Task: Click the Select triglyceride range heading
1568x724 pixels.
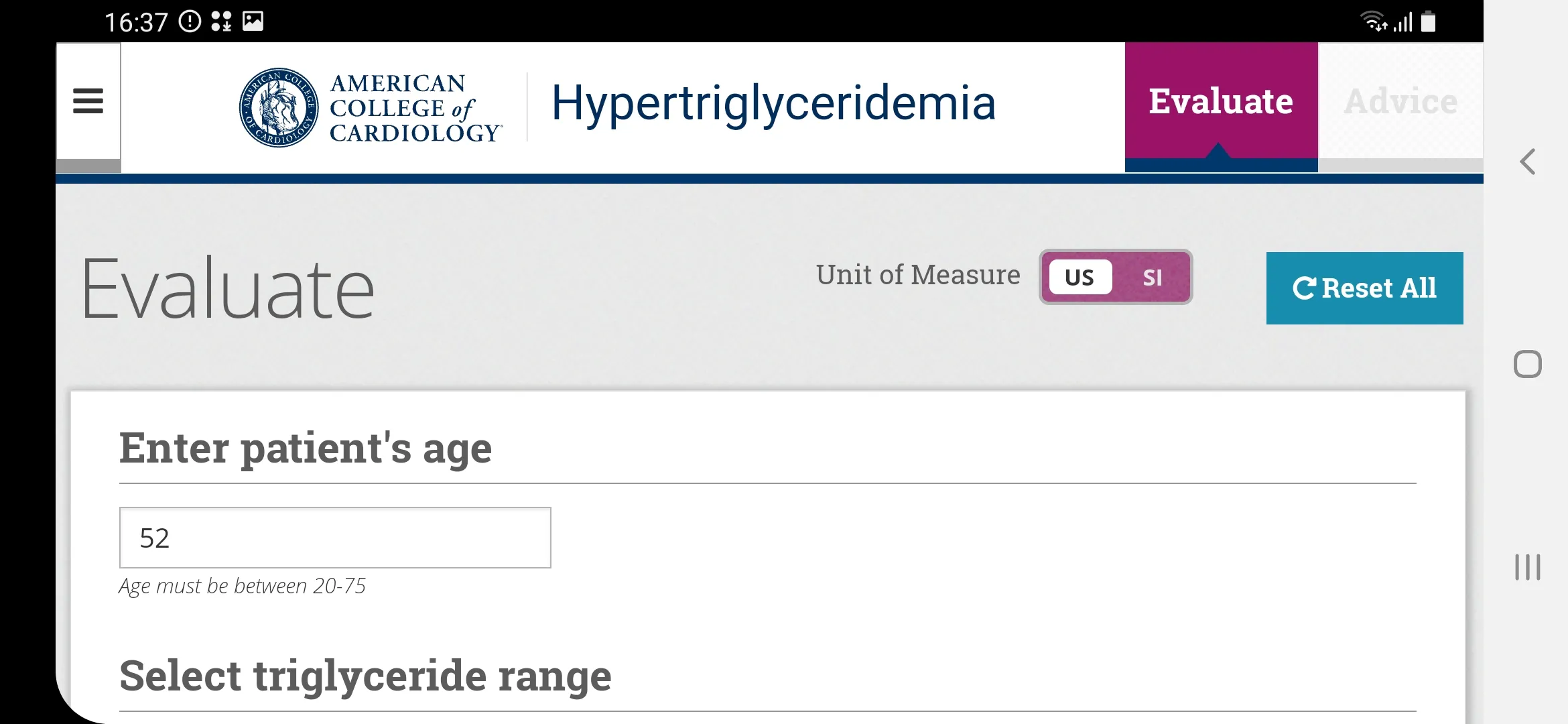Action: (x=365, y=676)
